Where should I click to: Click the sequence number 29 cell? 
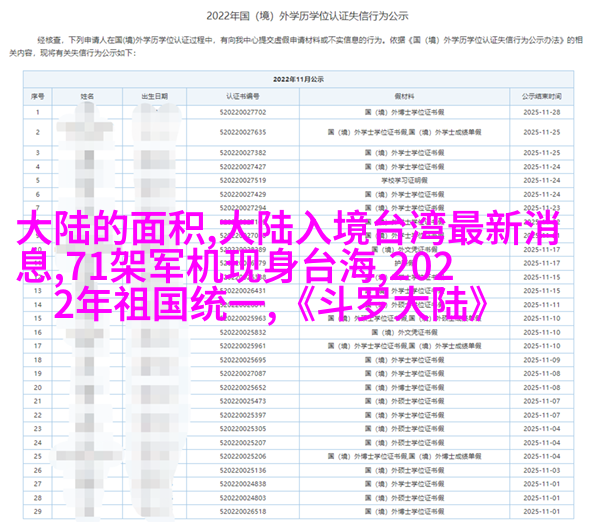(38, 511)
